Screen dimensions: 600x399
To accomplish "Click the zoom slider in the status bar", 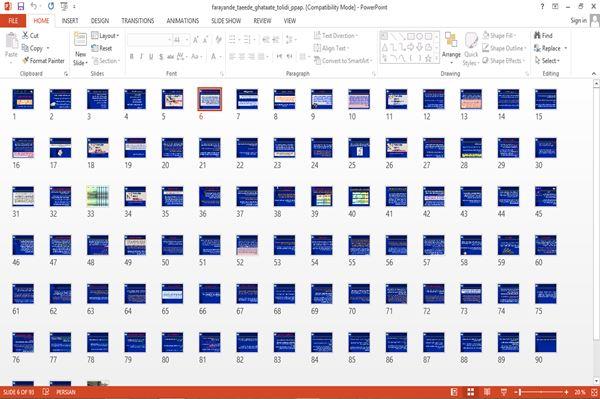I will tap(541, 392).
